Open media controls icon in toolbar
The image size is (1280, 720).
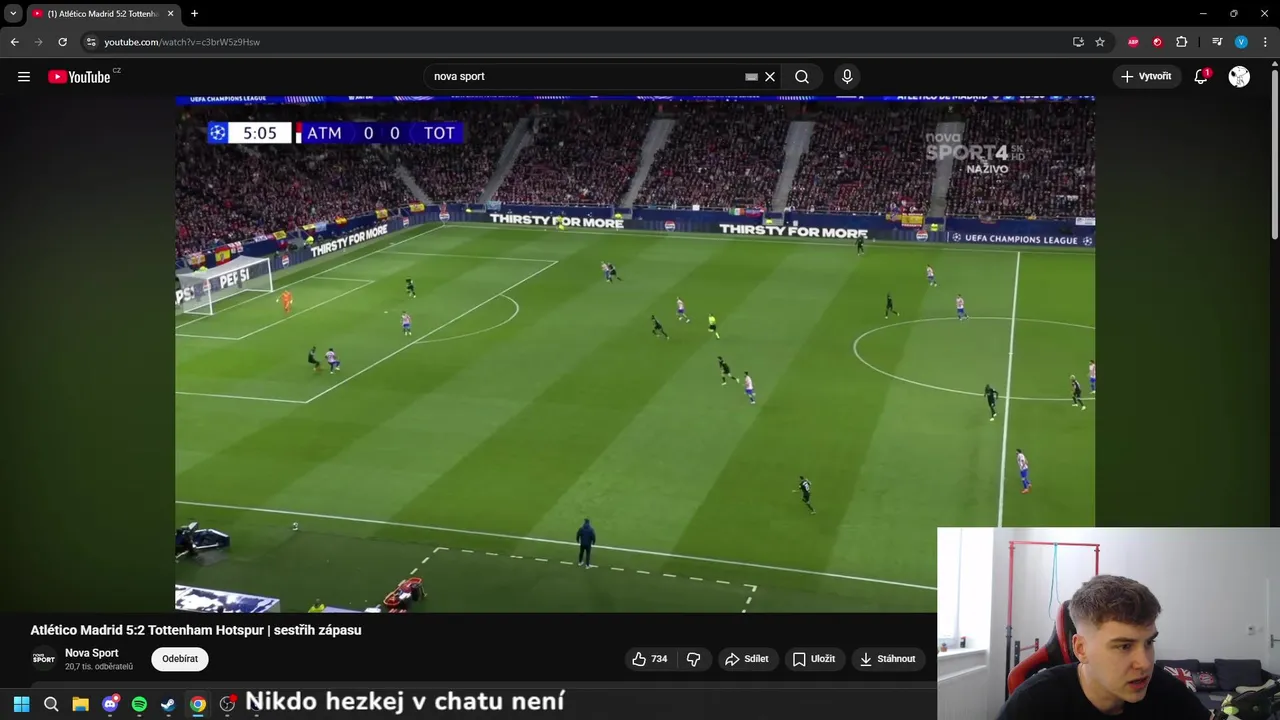pyautogui.click(x=1217, y=42)
